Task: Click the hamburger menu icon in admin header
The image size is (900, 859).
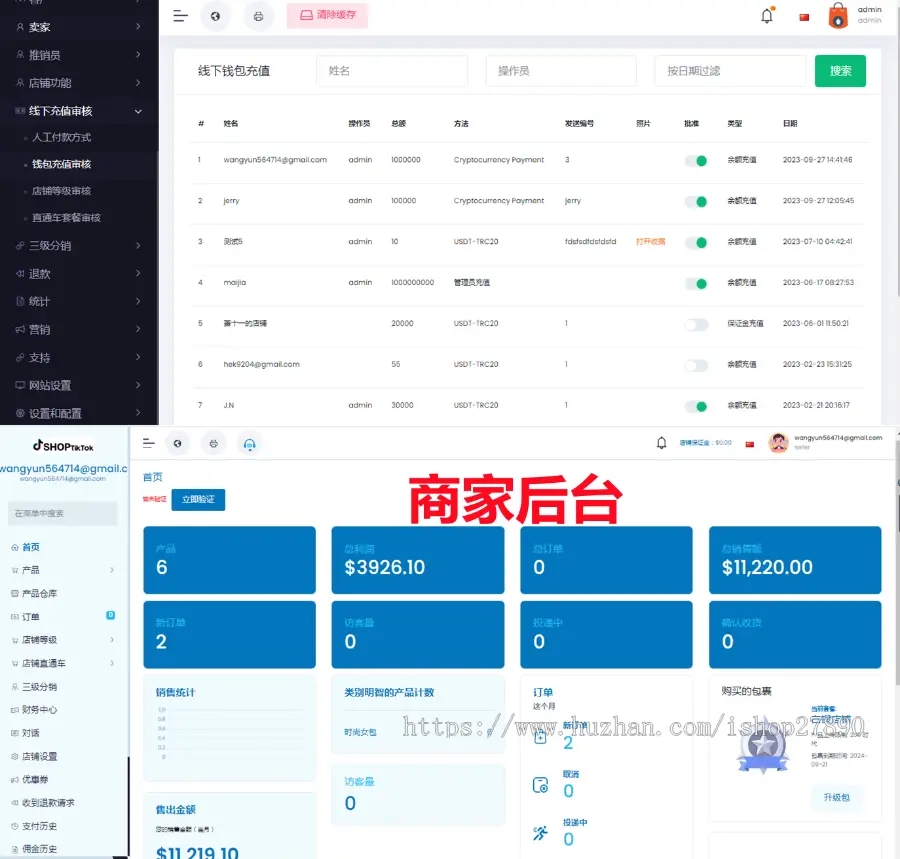Action: pyautogui.click(x=180, y=16)
